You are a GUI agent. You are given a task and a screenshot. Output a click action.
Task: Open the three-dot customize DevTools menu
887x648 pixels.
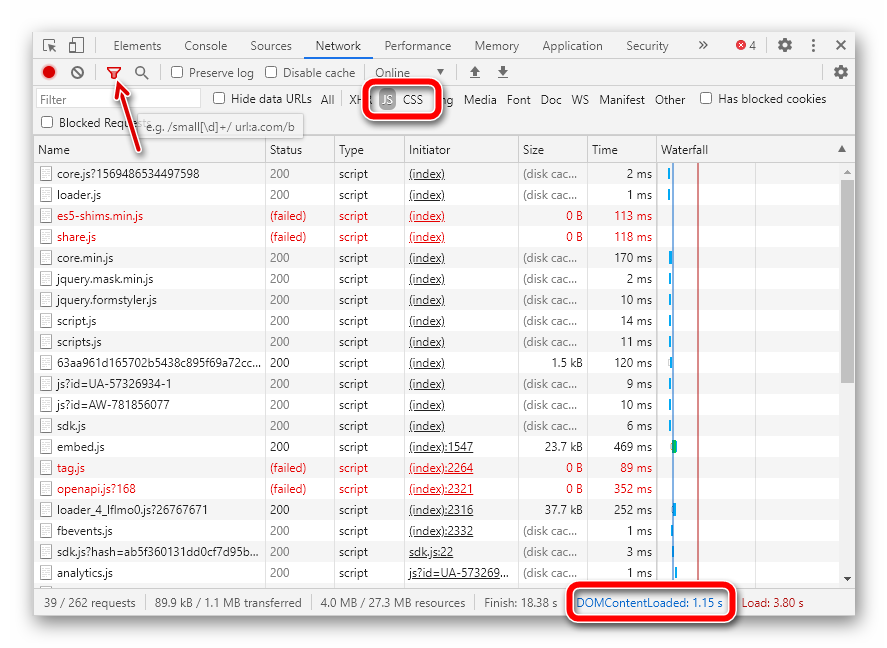(813, 45)
